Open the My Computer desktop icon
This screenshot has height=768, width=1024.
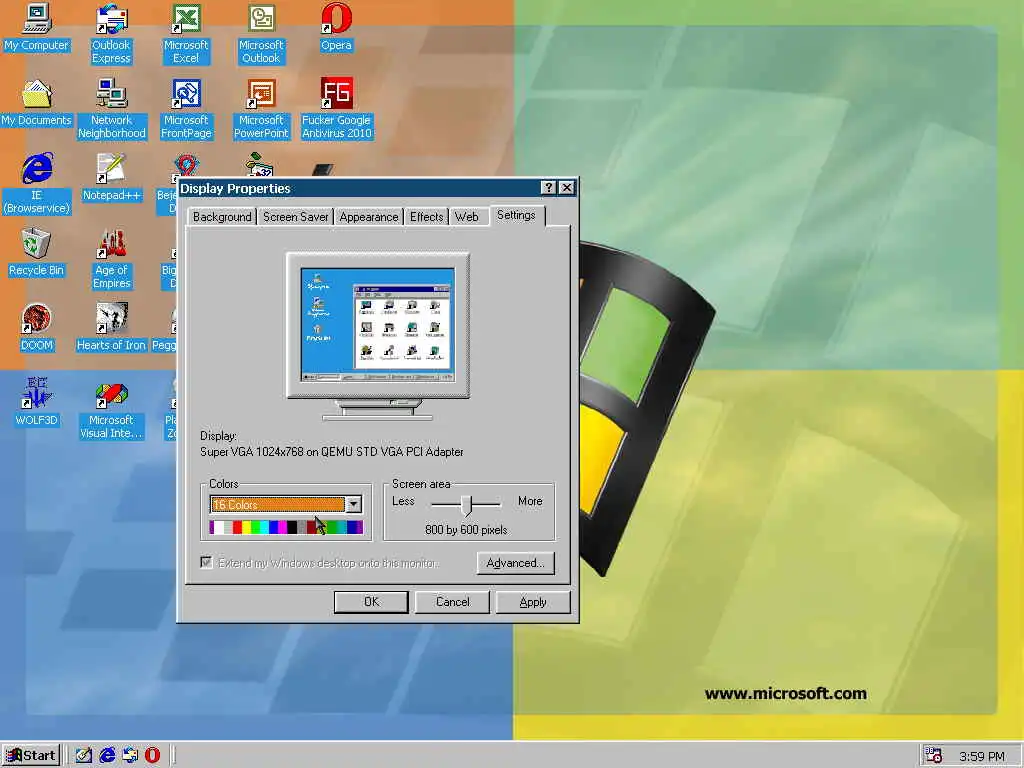[36, 27]
